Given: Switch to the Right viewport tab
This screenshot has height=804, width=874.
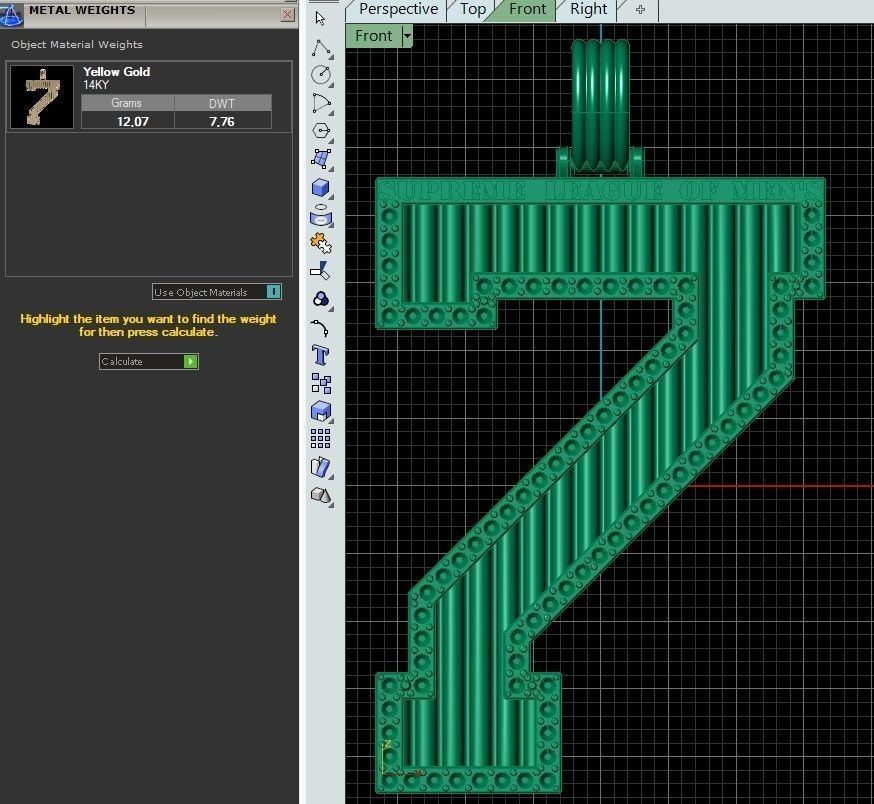Looking at the screenshot, I should click(x=588, y=9).
